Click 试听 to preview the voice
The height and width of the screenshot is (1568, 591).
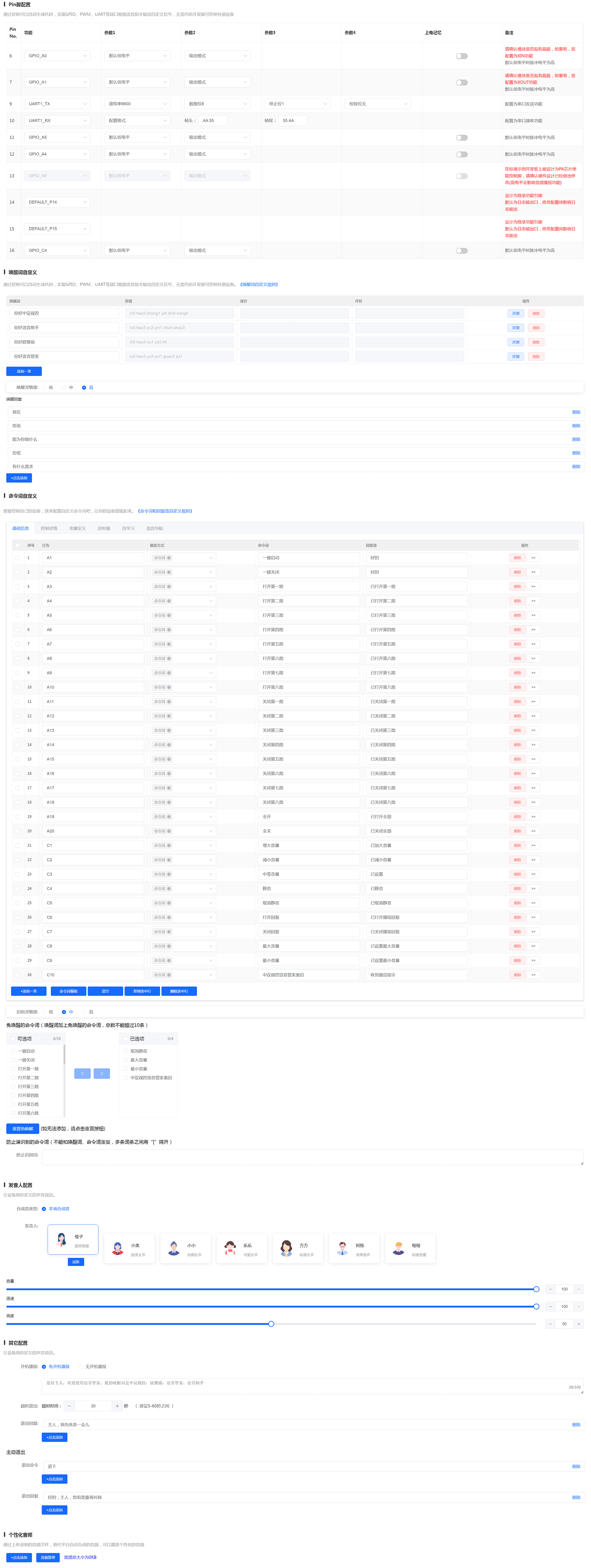point(76,1262)
